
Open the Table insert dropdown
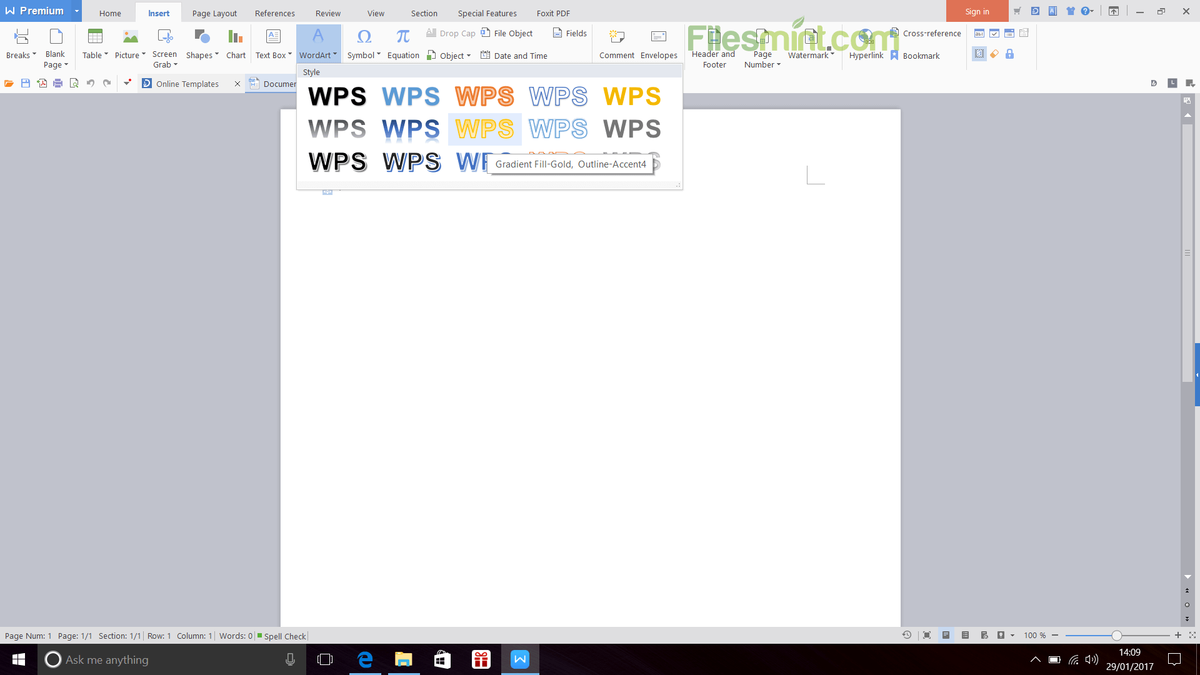[95, 44]
